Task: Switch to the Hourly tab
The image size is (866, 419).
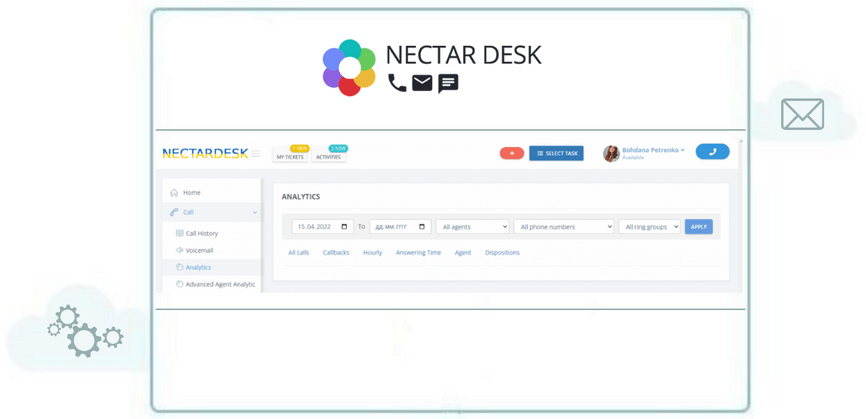Action: [372, 253]
